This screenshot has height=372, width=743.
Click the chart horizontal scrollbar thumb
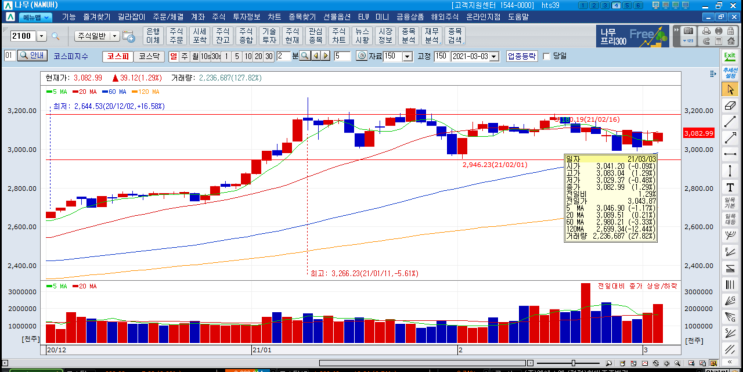click(421, 363)
